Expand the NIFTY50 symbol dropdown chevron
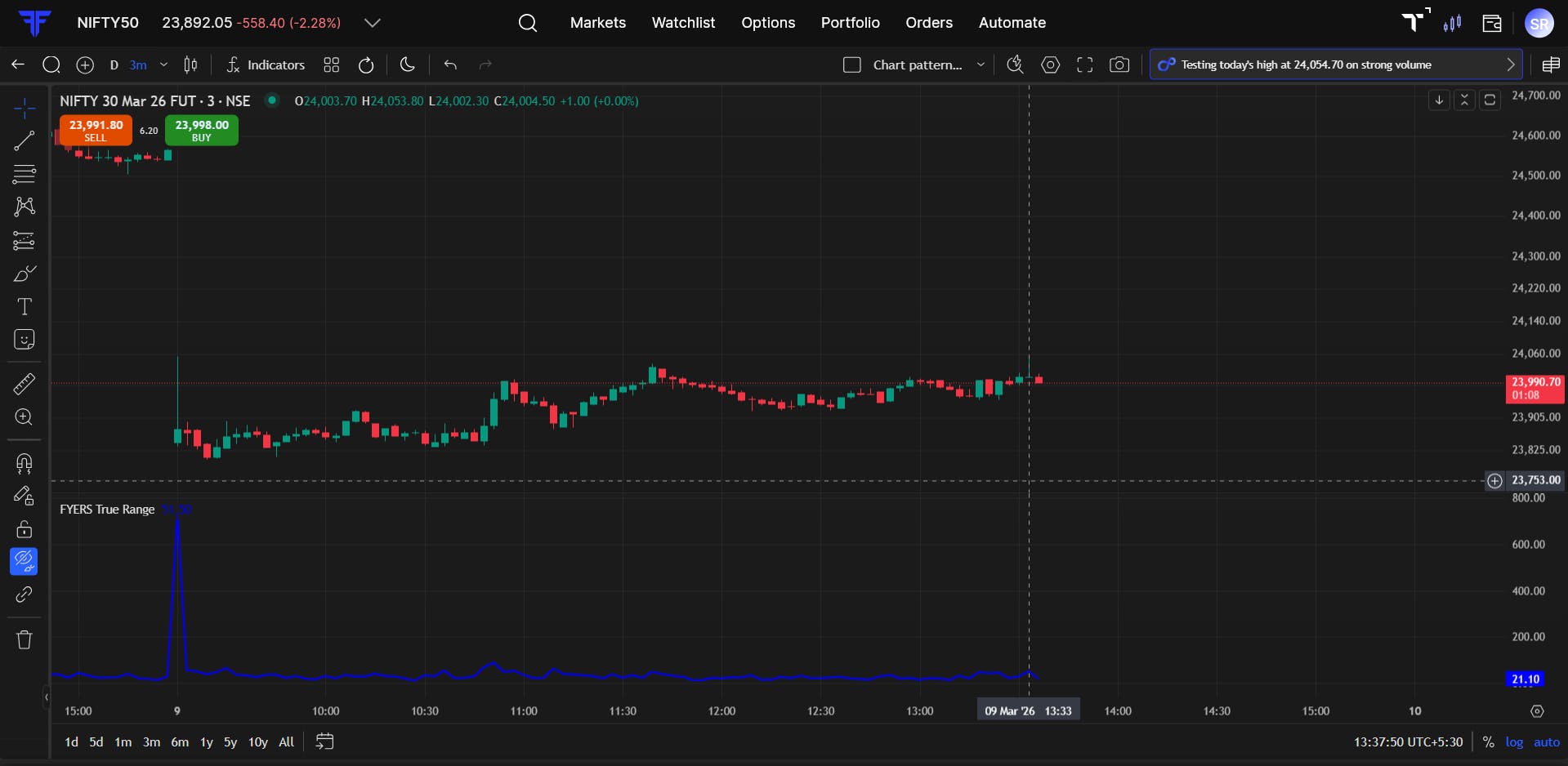This screenshot has height=766, width=1568. coord(373,23)
